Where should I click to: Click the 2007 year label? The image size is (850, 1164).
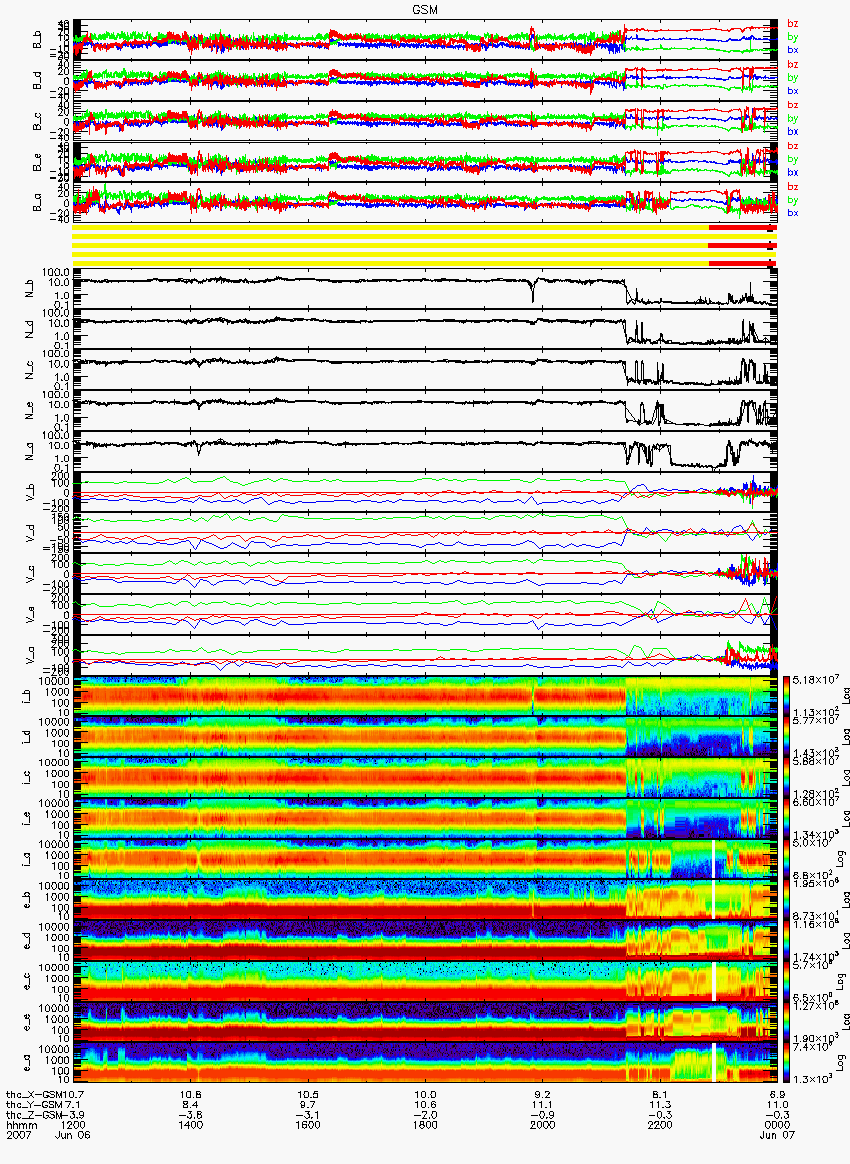[x=18, y=1136]
